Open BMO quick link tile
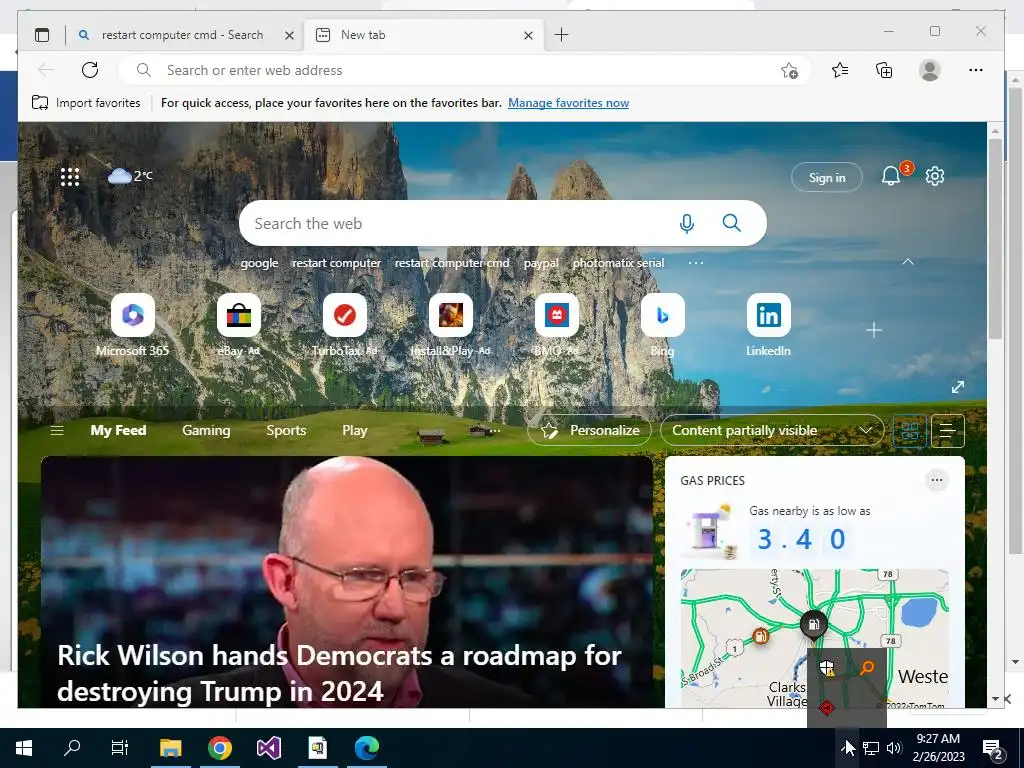 click(x=556, y=325)
